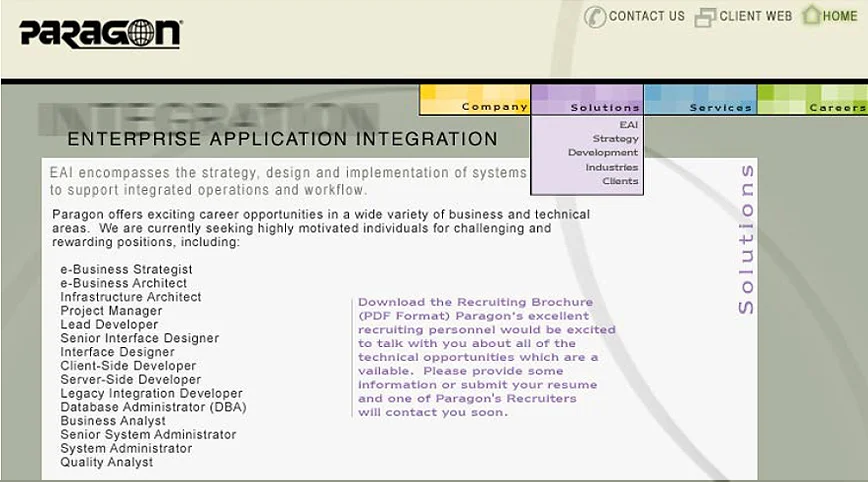Viewport: 868px width, 482px height.
Task: Click the Home house icon
Action: click(x=812, y=14)
